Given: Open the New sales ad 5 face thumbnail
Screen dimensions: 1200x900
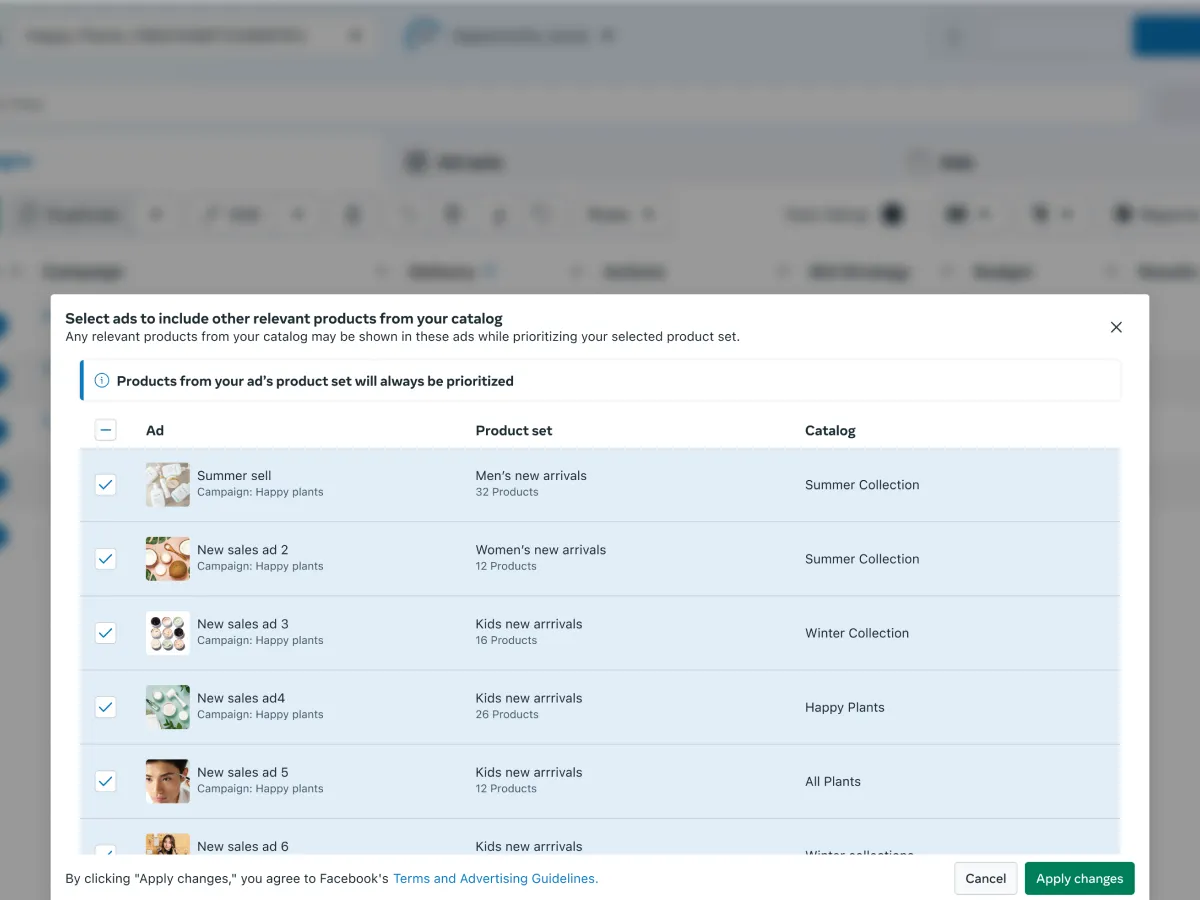Looking at the screenshot, I should pos(167,781).
